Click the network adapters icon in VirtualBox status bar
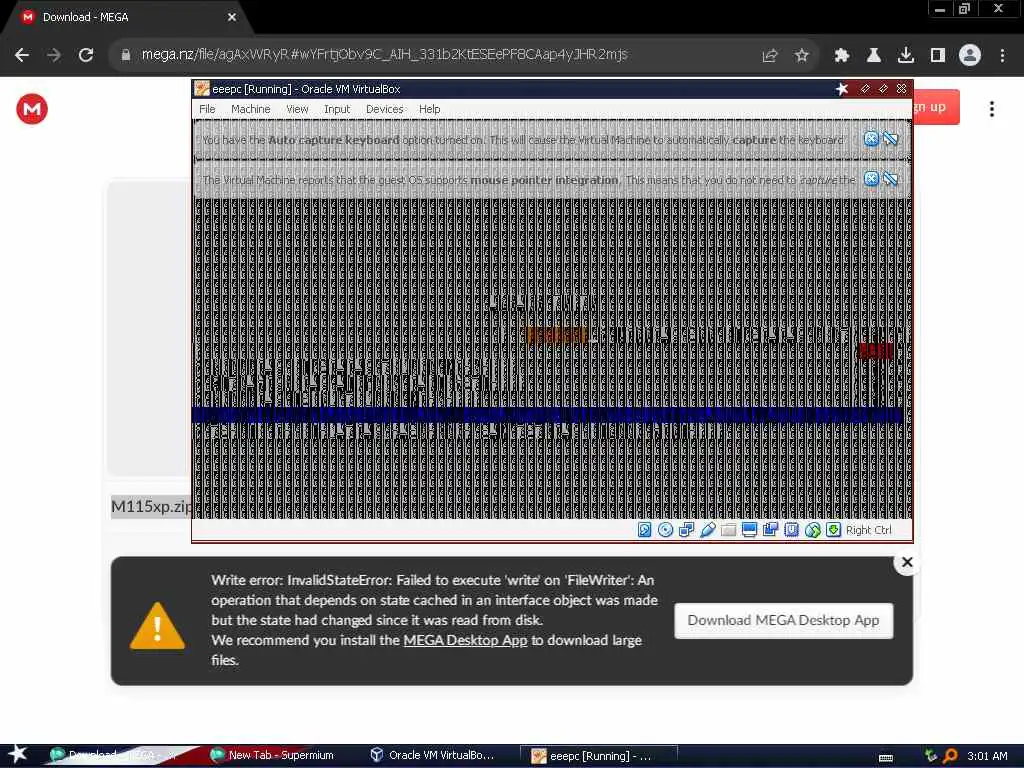The image size is (1024, 768). point(686,530)
